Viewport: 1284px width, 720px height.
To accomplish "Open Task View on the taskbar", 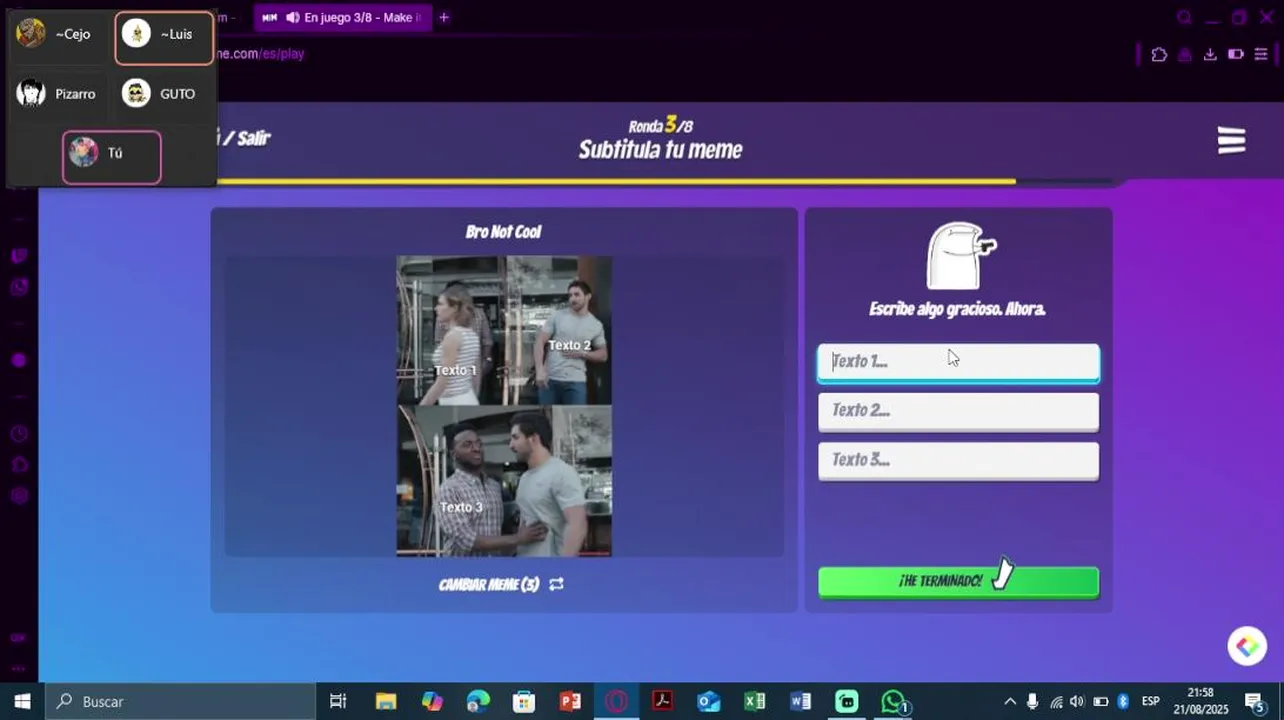I will click(338, 701).
